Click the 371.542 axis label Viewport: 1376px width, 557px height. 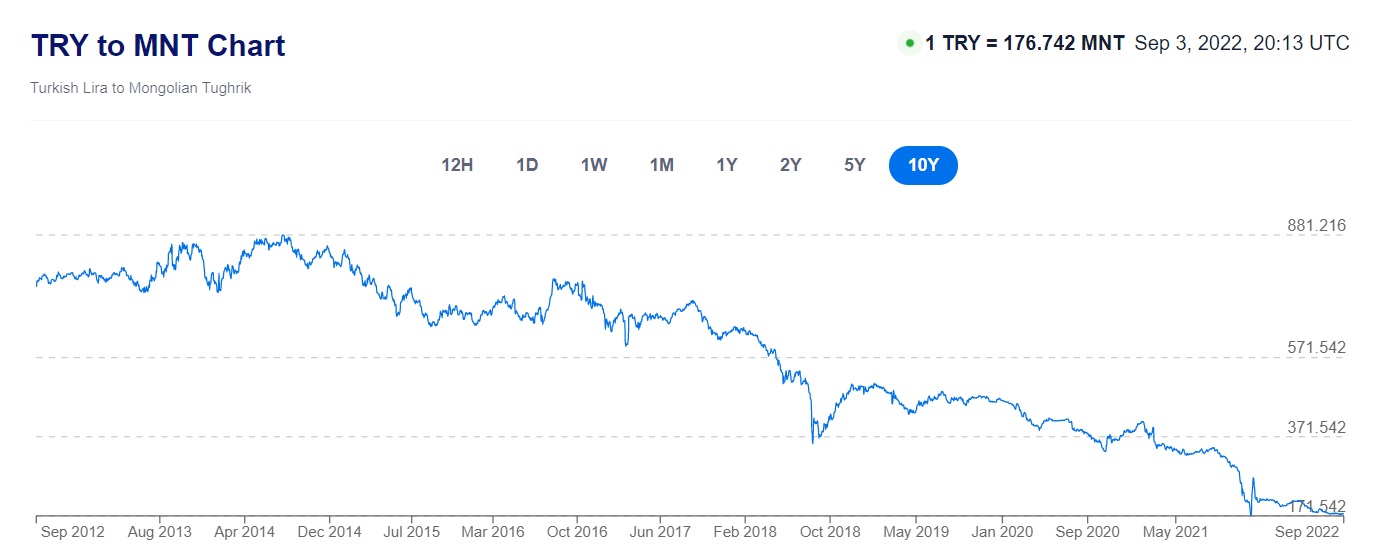pos(1316,428)
